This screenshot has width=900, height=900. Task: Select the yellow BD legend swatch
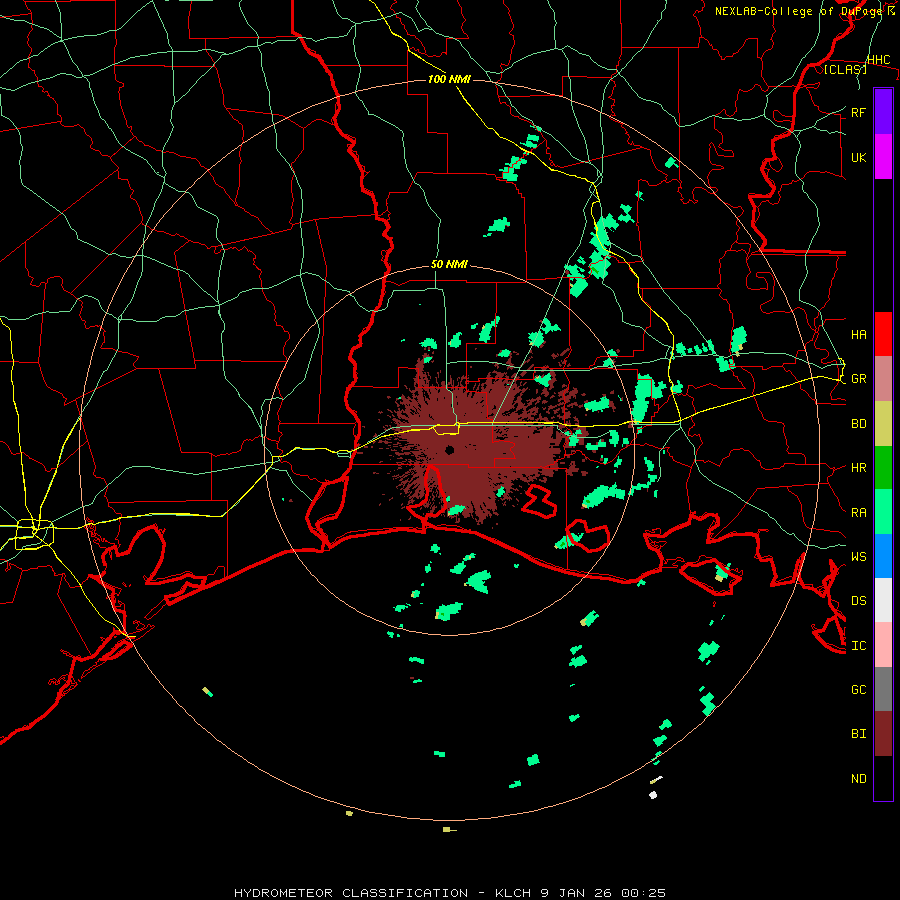883,423
